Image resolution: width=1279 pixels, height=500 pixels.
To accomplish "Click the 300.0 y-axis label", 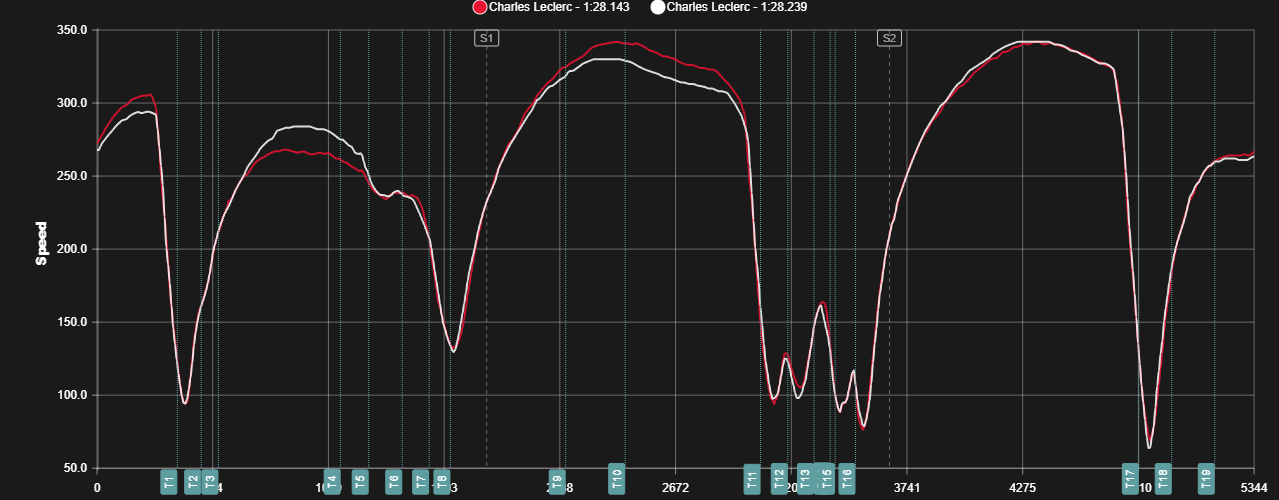I will point(73,103).
